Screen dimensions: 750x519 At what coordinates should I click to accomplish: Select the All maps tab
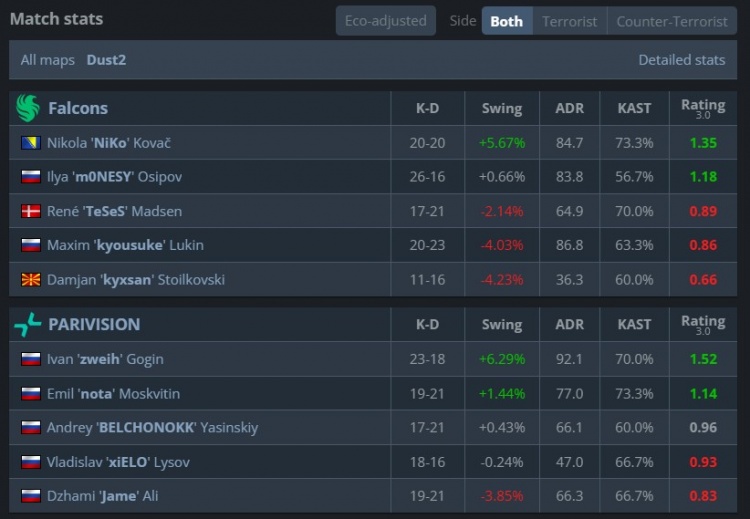click(48, 60)
